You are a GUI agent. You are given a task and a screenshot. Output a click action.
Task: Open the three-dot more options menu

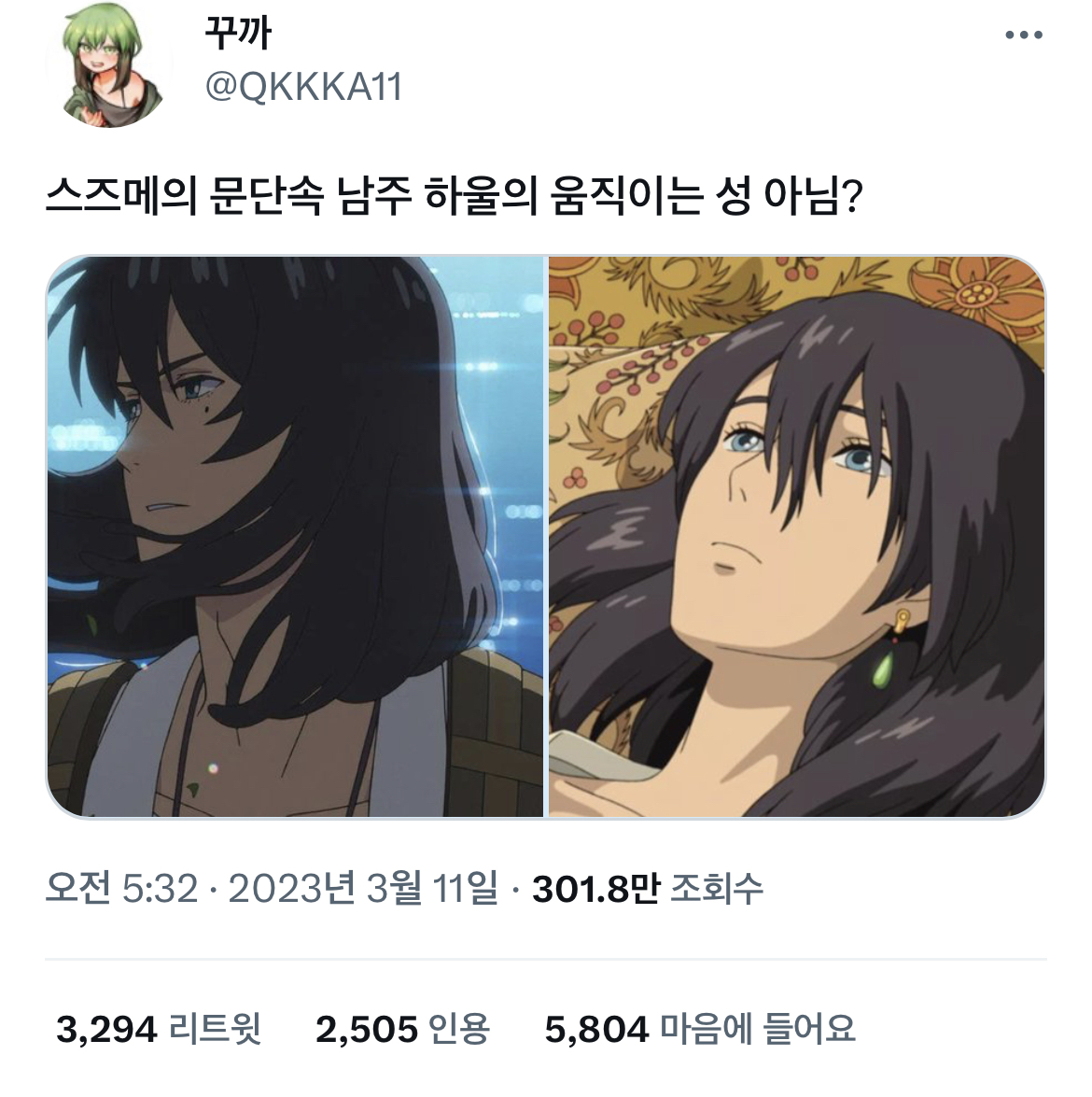pos(1024,35)
